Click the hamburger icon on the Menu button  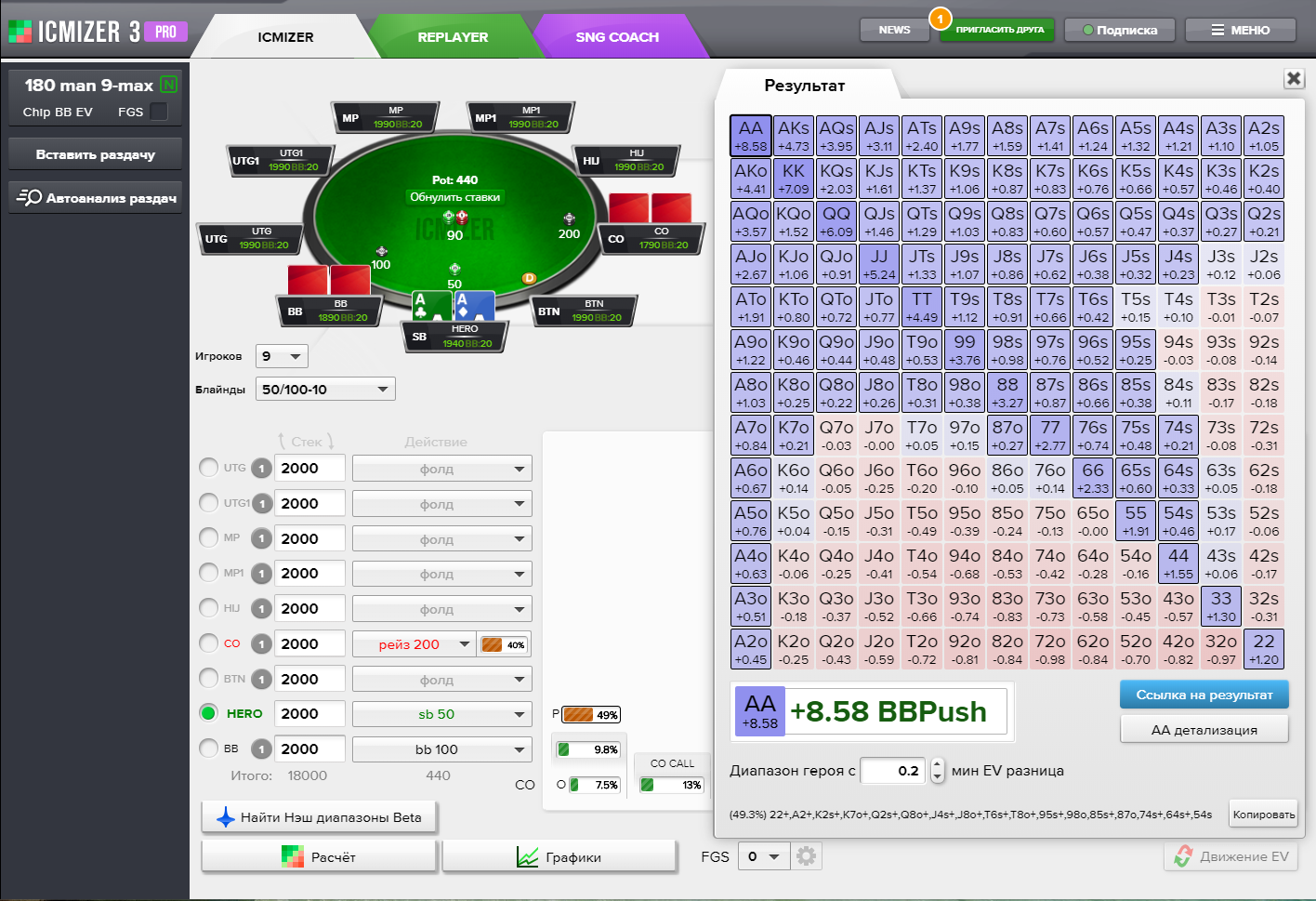1217,30
